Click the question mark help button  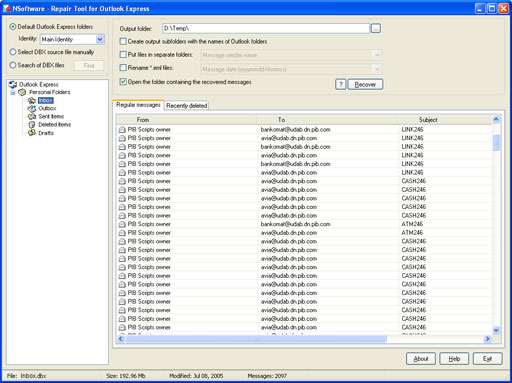(x=340, y=84)
